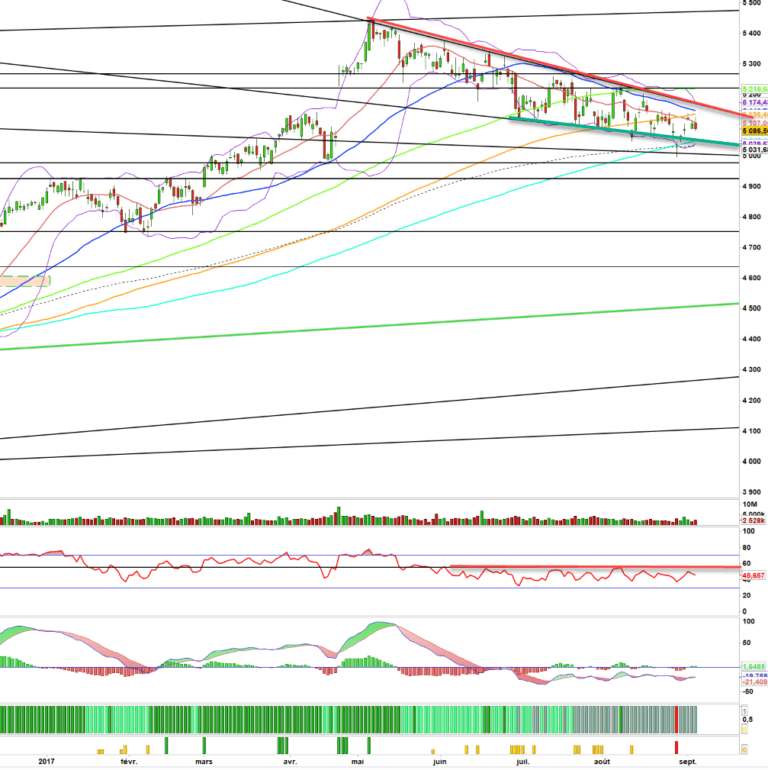Click the 2 528k volume value label
Screen dimensions: 768x770
(x=754, y=522)
